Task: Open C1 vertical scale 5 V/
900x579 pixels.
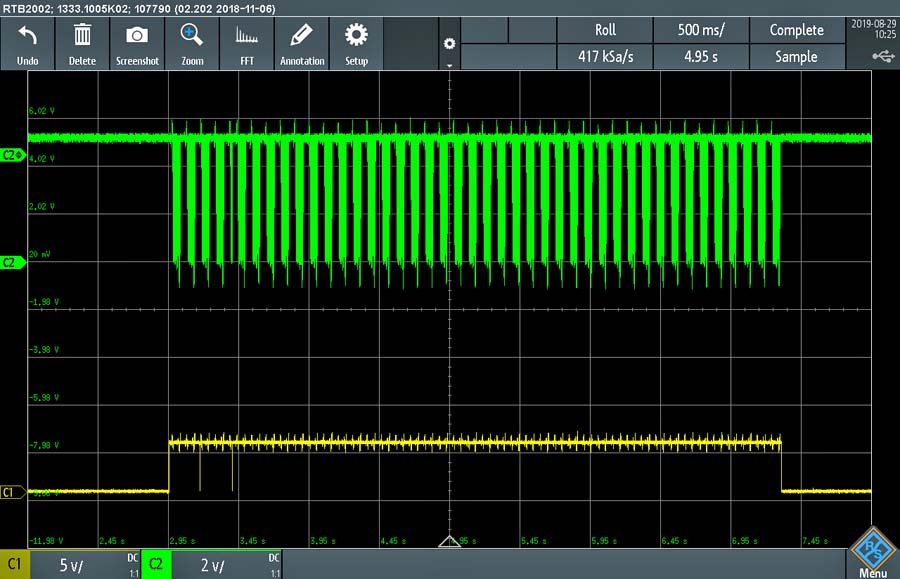Action: tap(72, 566)
